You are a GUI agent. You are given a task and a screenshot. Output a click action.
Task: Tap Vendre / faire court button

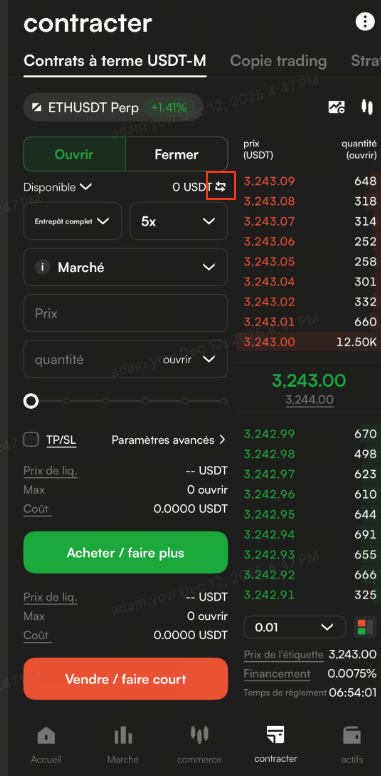click(x=126, y=679)
